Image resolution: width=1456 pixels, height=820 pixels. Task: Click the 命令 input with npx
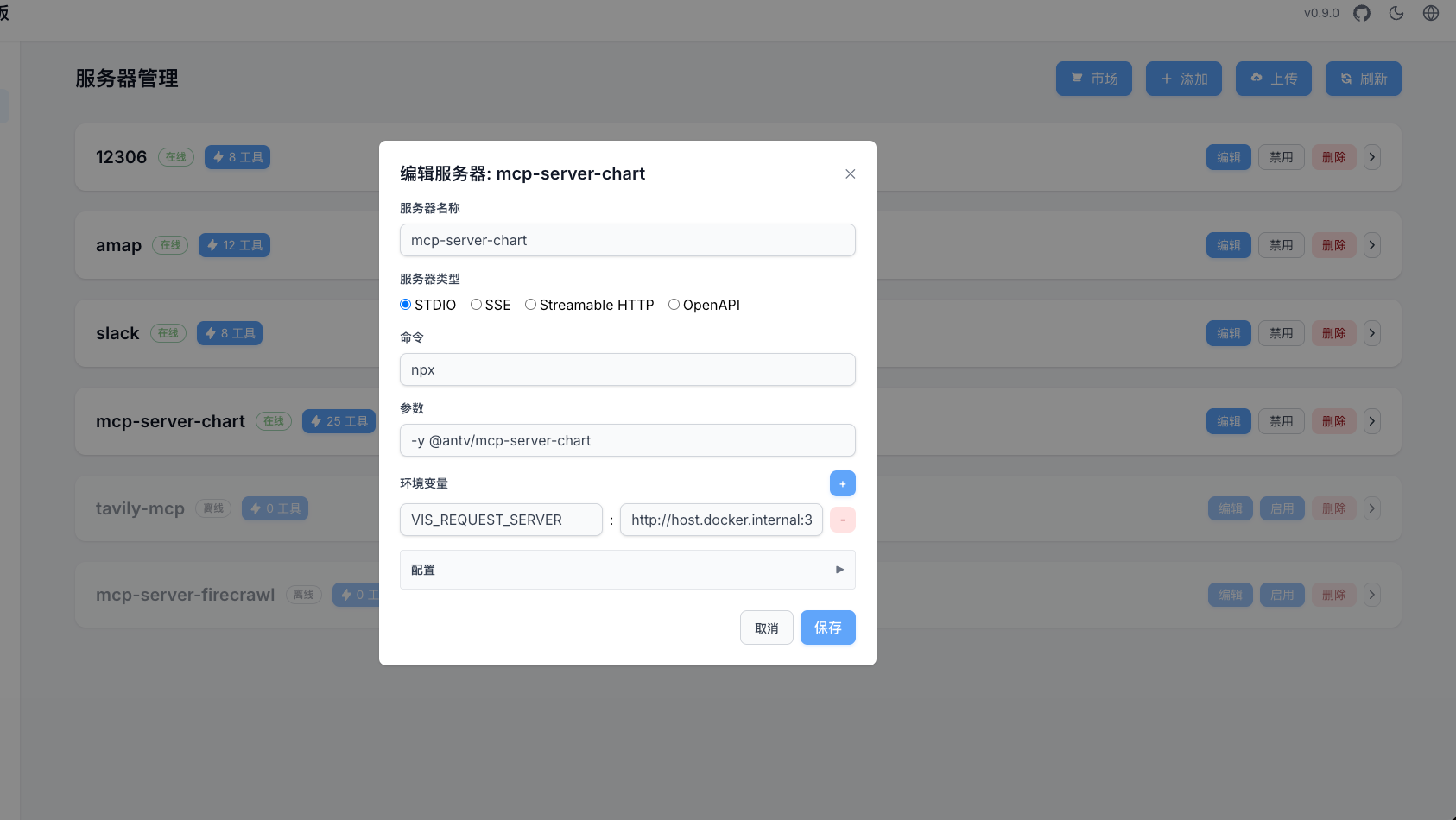click(628, 369)
